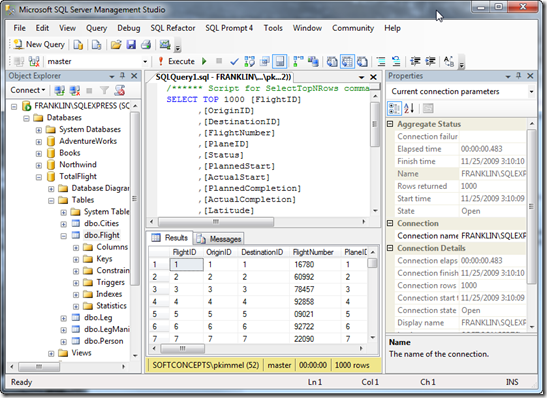Click Decrease Indent icon

click(x=415, y=61)
